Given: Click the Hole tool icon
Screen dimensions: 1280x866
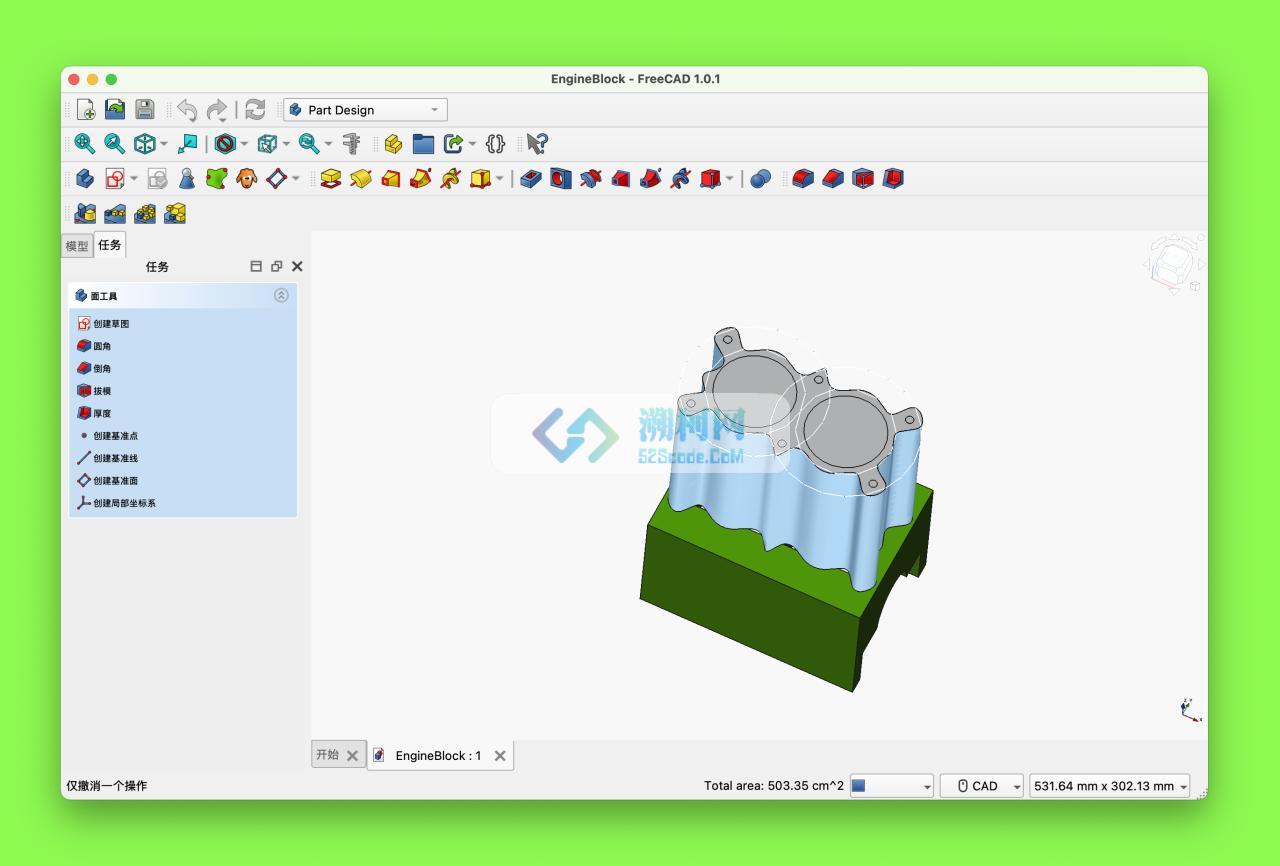Looking at the screenshot, I should 561,179.
